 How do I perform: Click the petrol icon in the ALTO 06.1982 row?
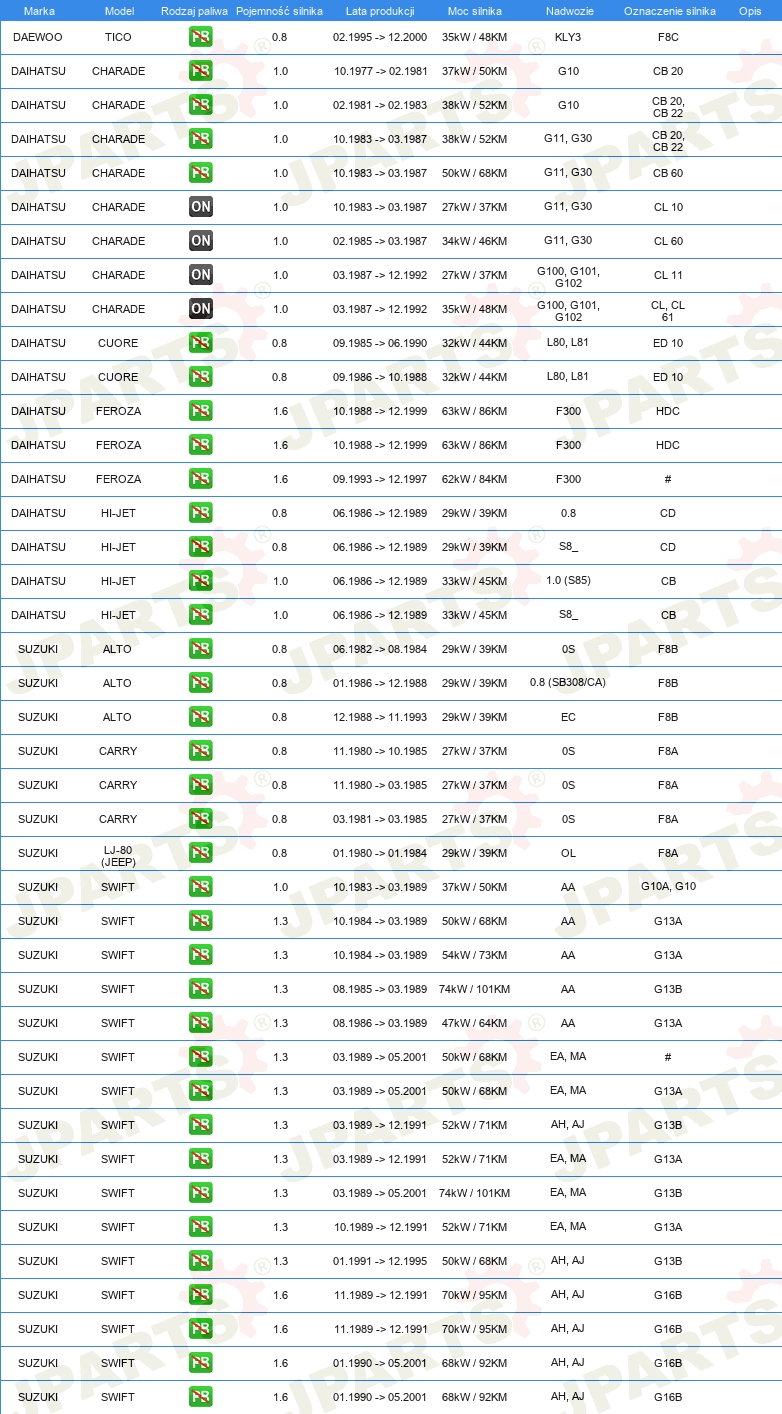(x=200, y=649)
